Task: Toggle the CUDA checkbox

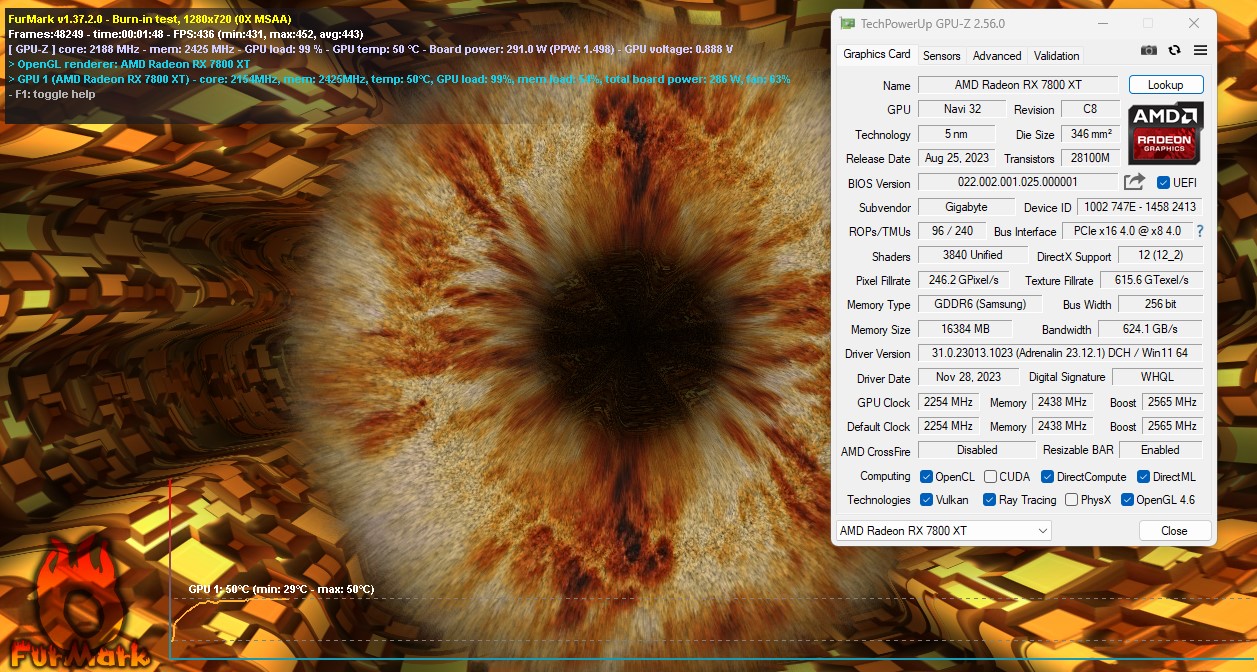Action: tap(990, 477)
